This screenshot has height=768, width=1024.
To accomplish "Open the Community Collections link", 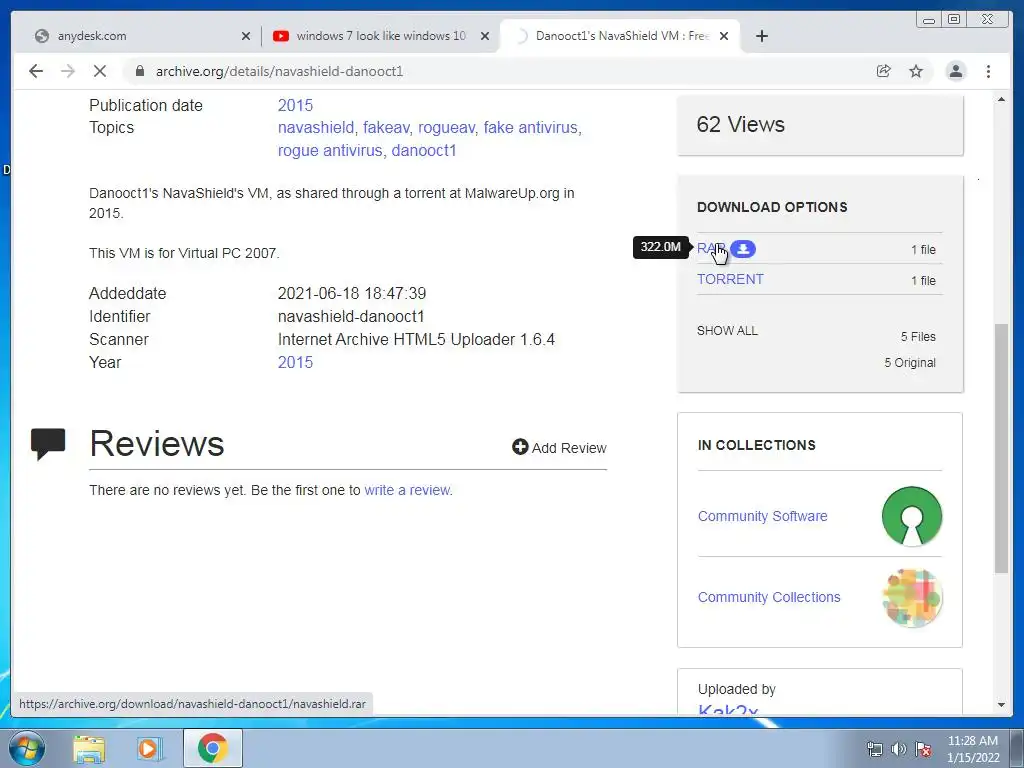I will coord(769,597).
